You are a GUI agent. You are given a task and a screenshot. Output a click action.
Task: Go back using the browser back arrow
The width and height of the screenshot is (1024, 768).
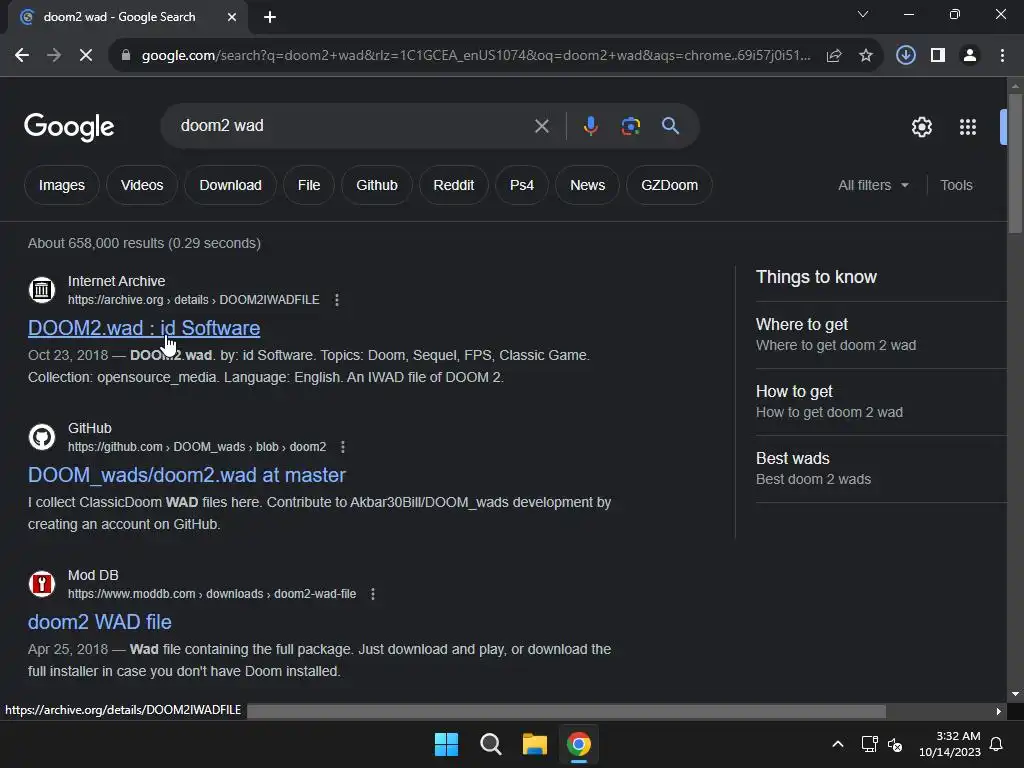click(22, 56)
